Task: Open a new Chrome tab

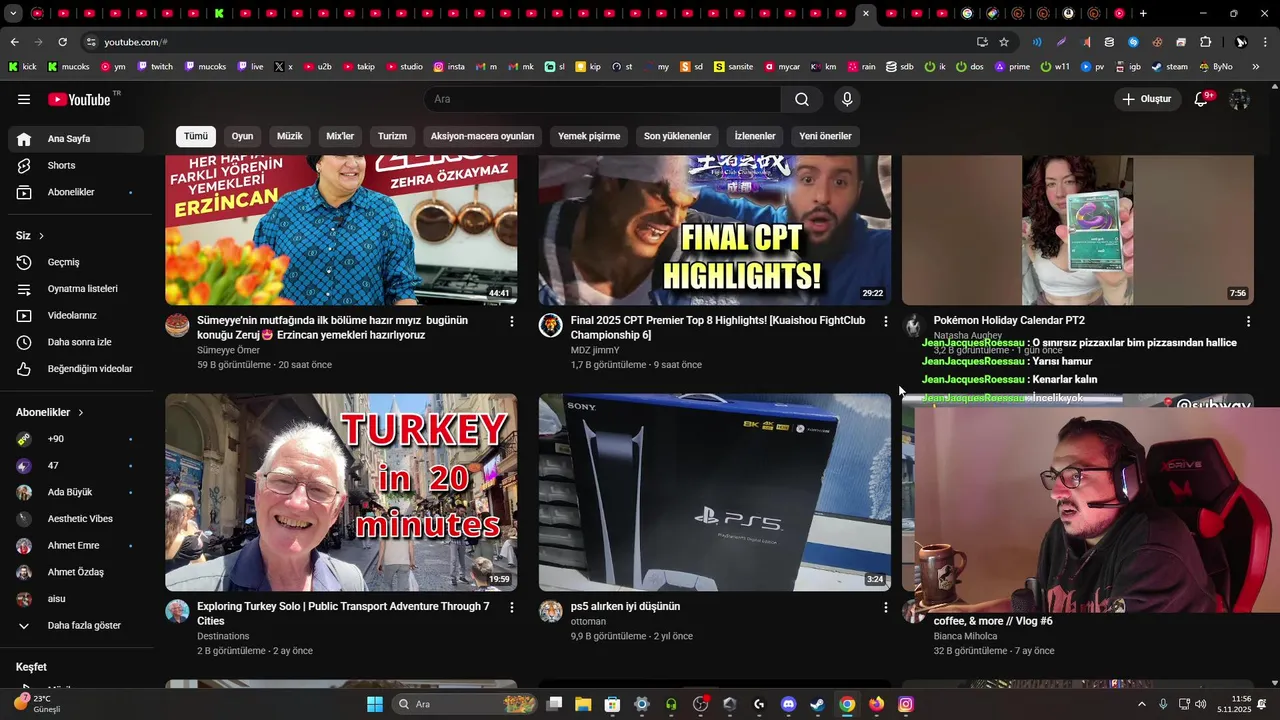Action: tap(1143, 14)
